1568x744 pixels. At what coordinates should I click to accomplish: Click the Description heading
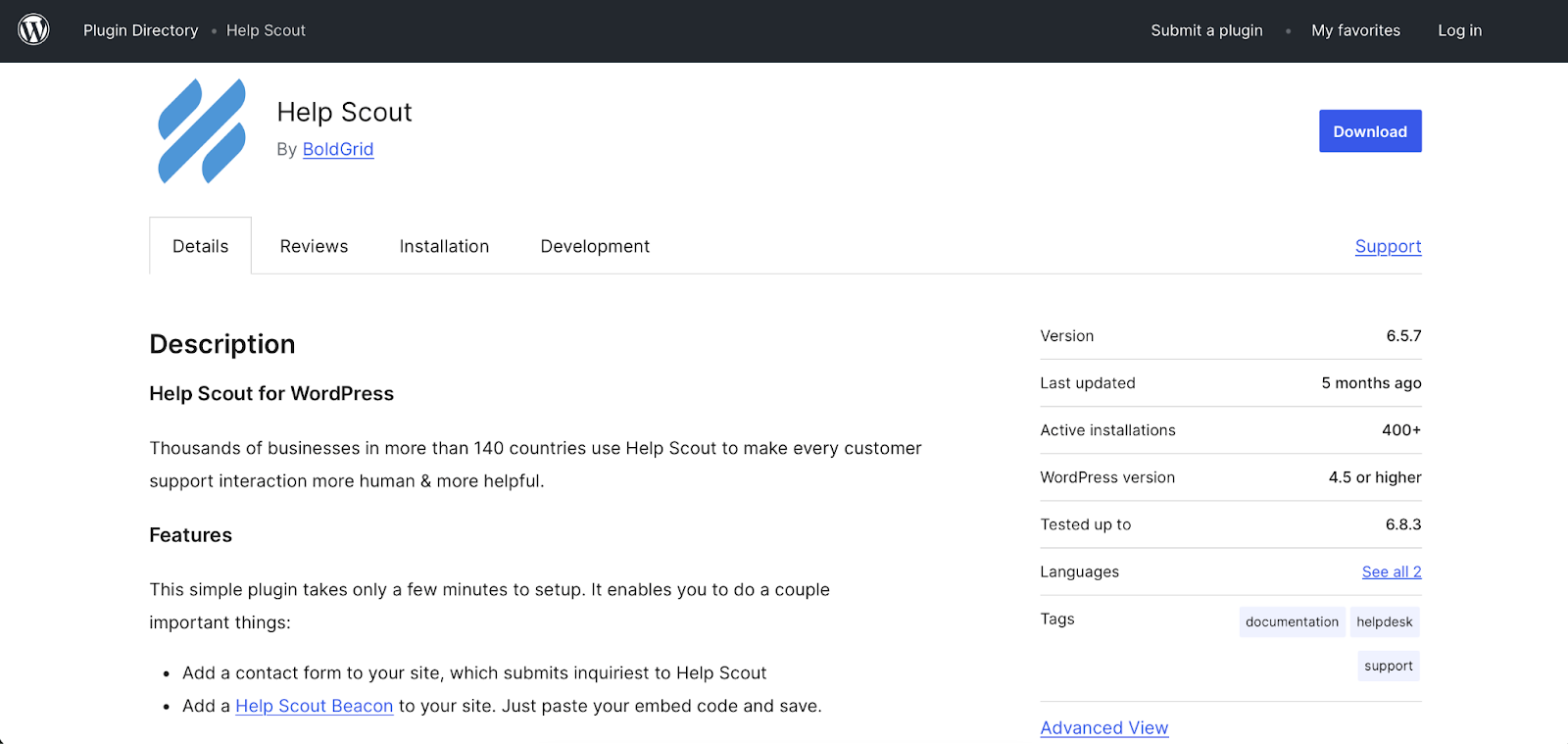pos(221,344)
